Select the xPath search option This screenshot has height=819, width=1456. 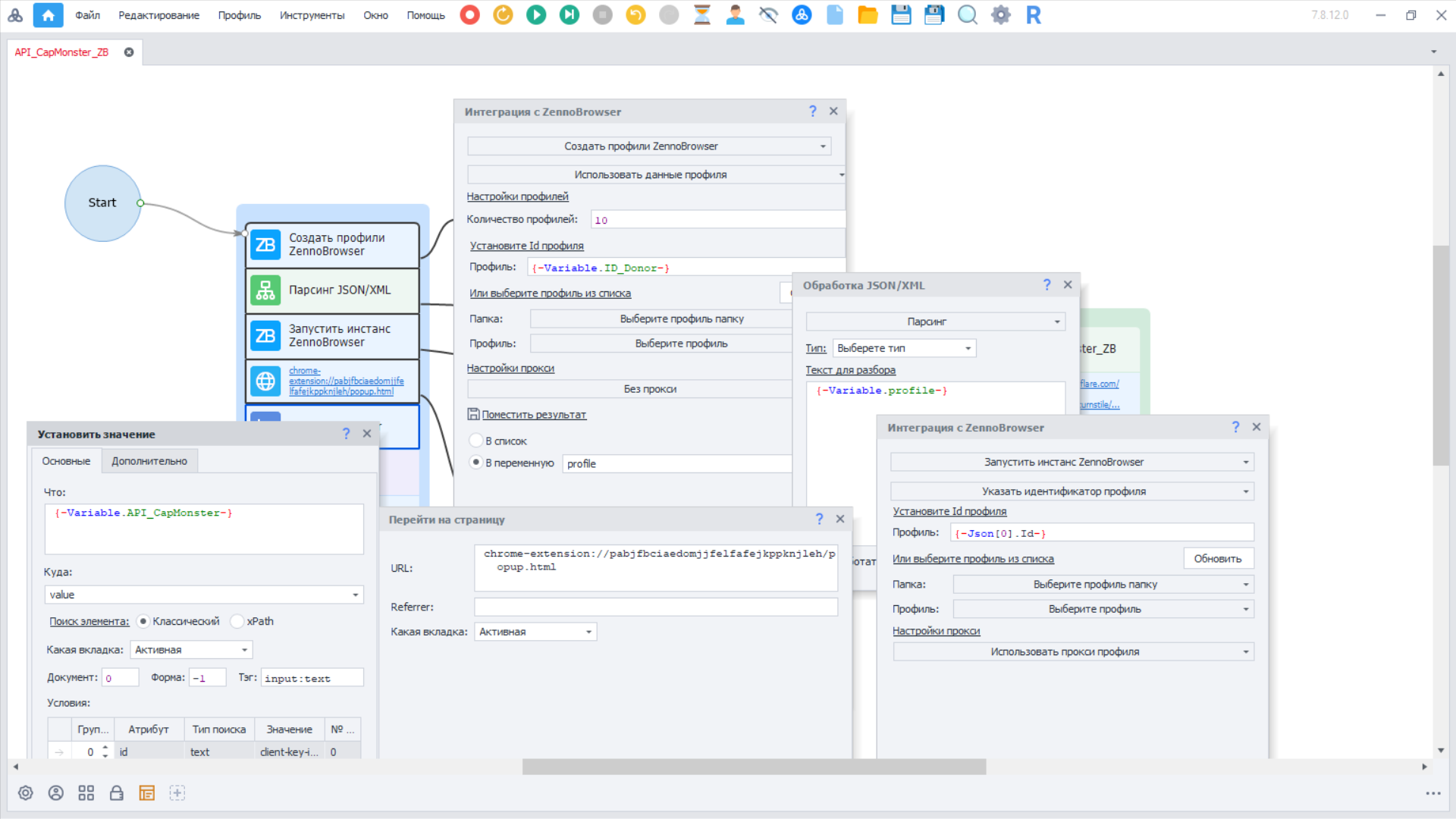click(x=237, y=621)
